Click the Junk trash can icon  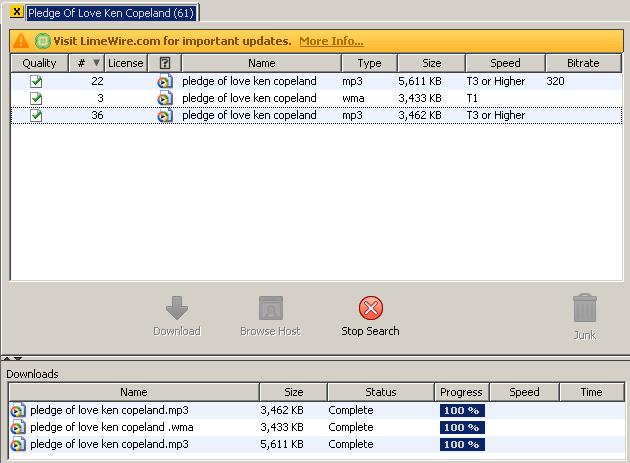point(585,308)
